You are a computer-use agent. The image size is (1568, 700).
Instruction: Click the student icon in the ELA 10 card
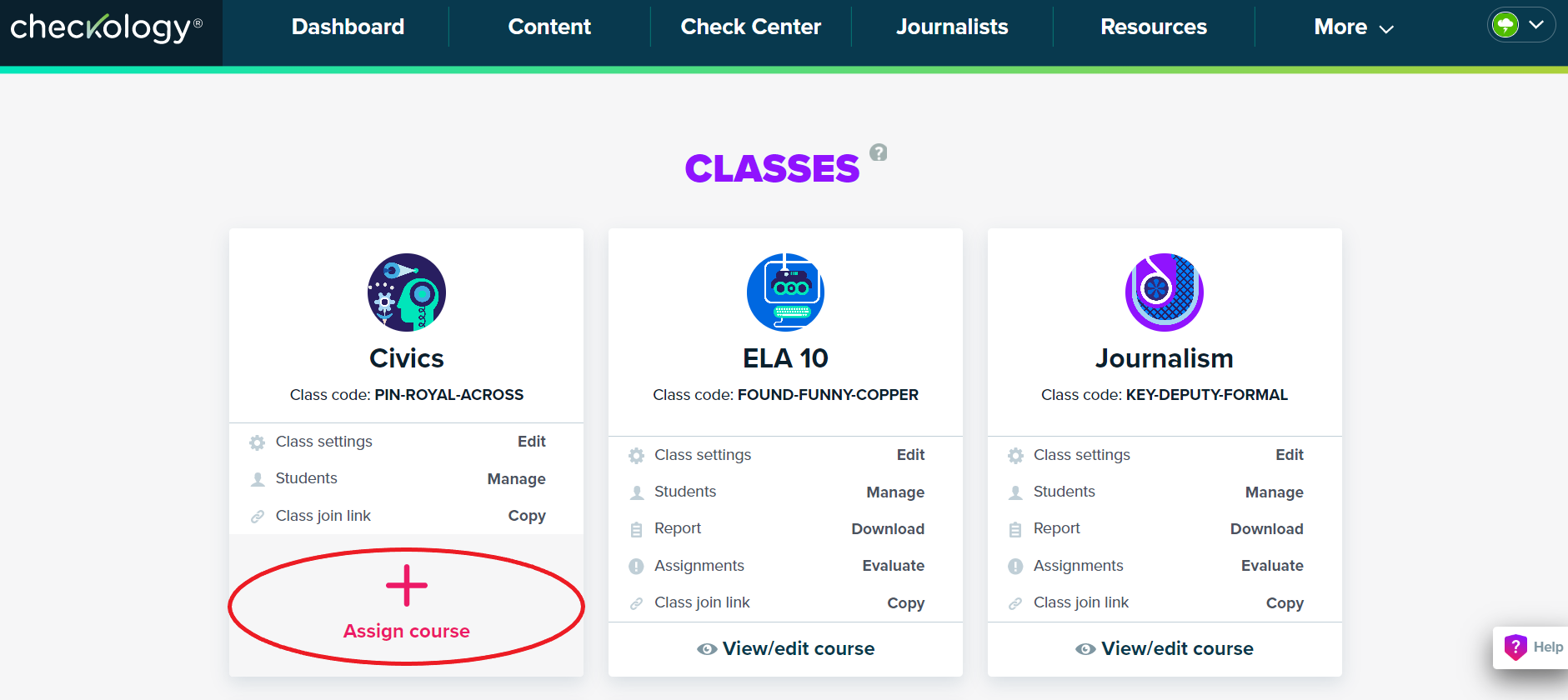636,492
